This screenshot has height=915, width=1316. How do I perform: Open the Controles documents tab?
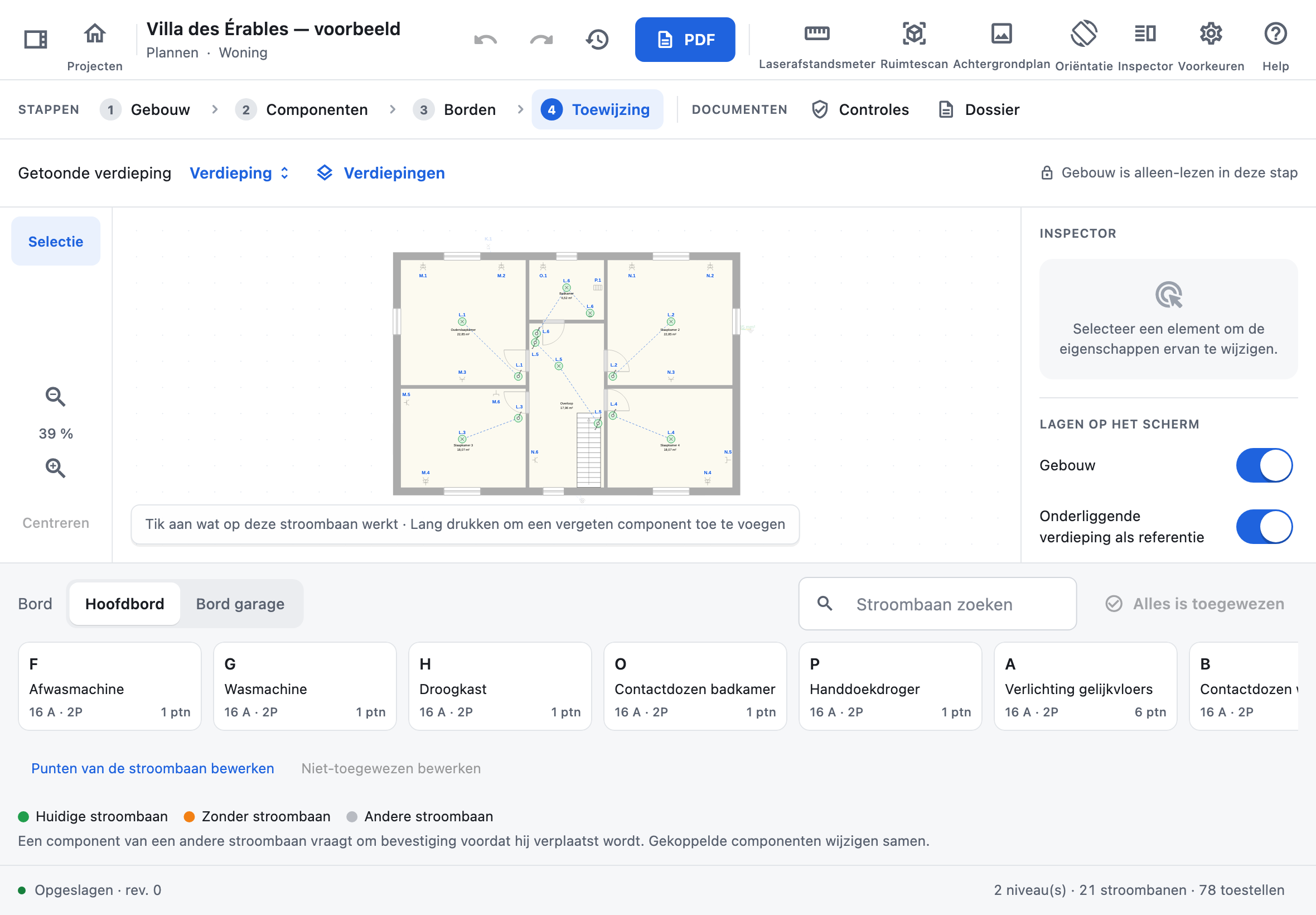[860, 109]
